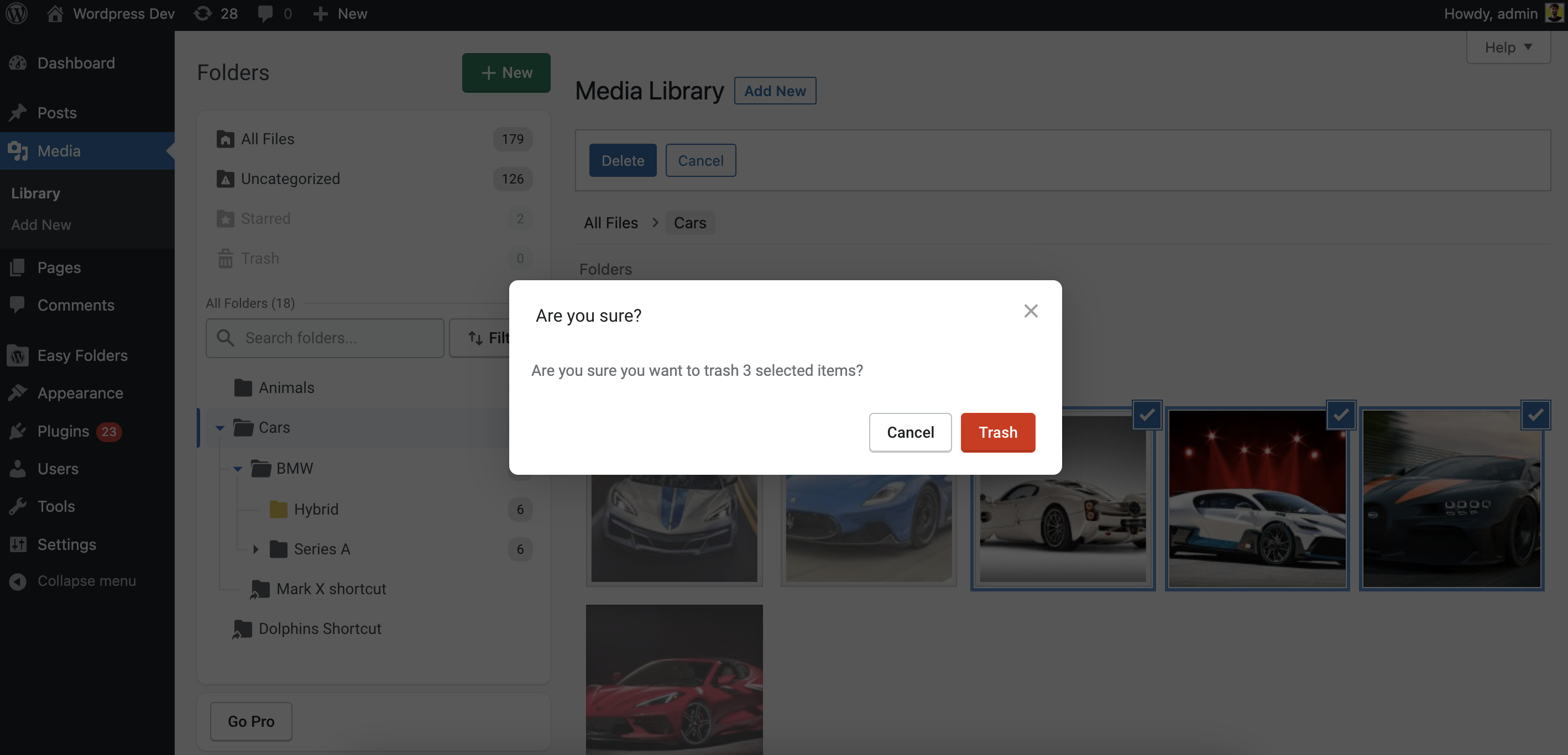The width and height of the screenshot is (1568, 755).
Task: Click the Plugins plug icon
Action: (18, 431)
